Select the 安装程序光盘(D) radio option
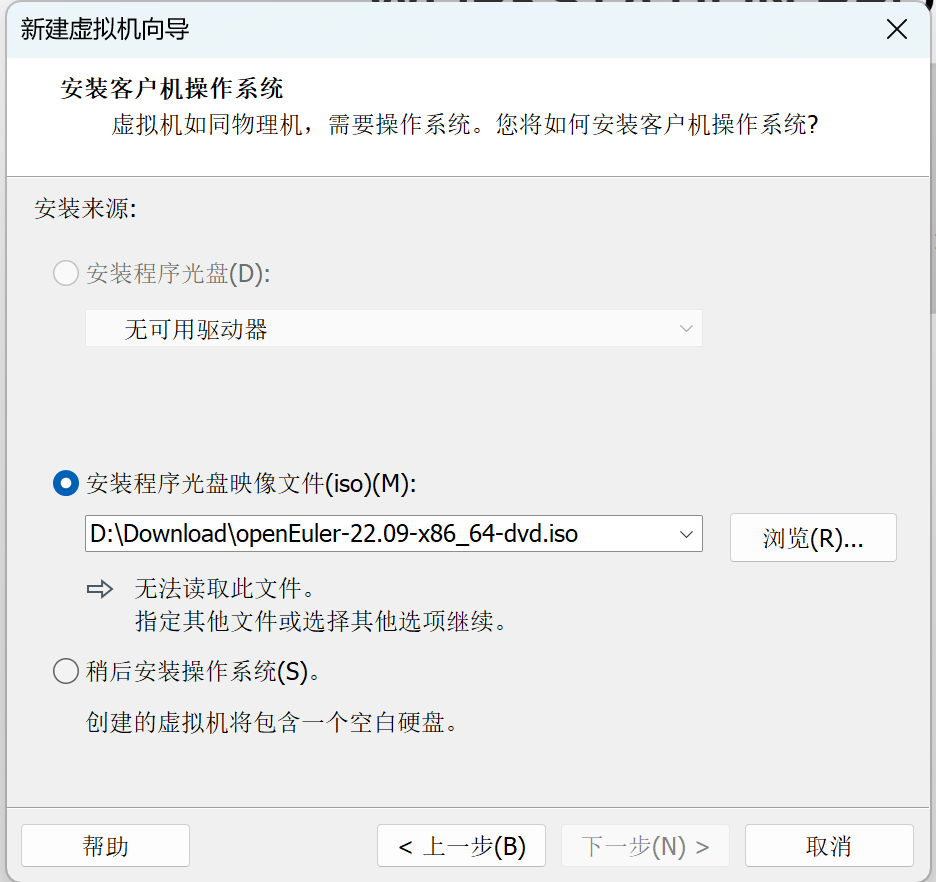 point(66,273)
